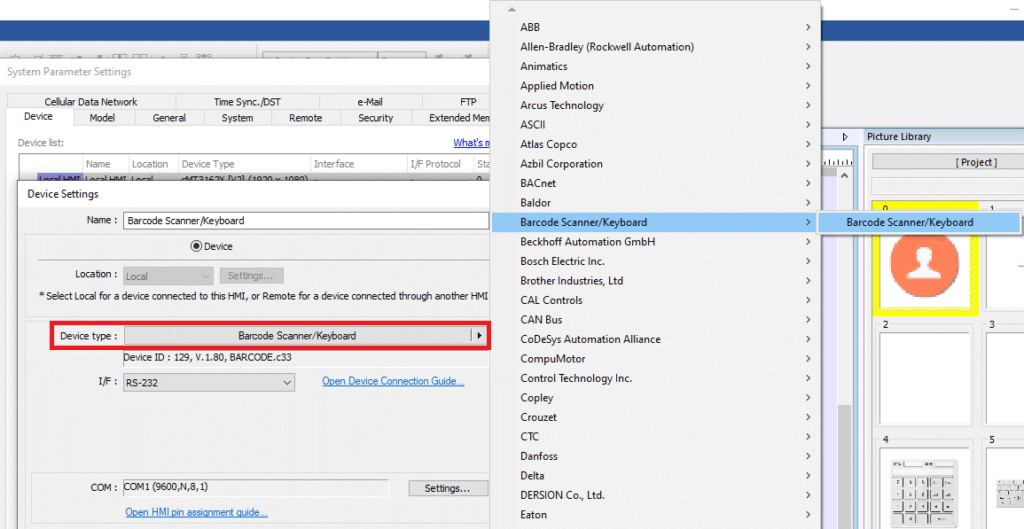Select Applied Motion menu entry
Viewport: 1024px width, 529px height.
[655, 86]
